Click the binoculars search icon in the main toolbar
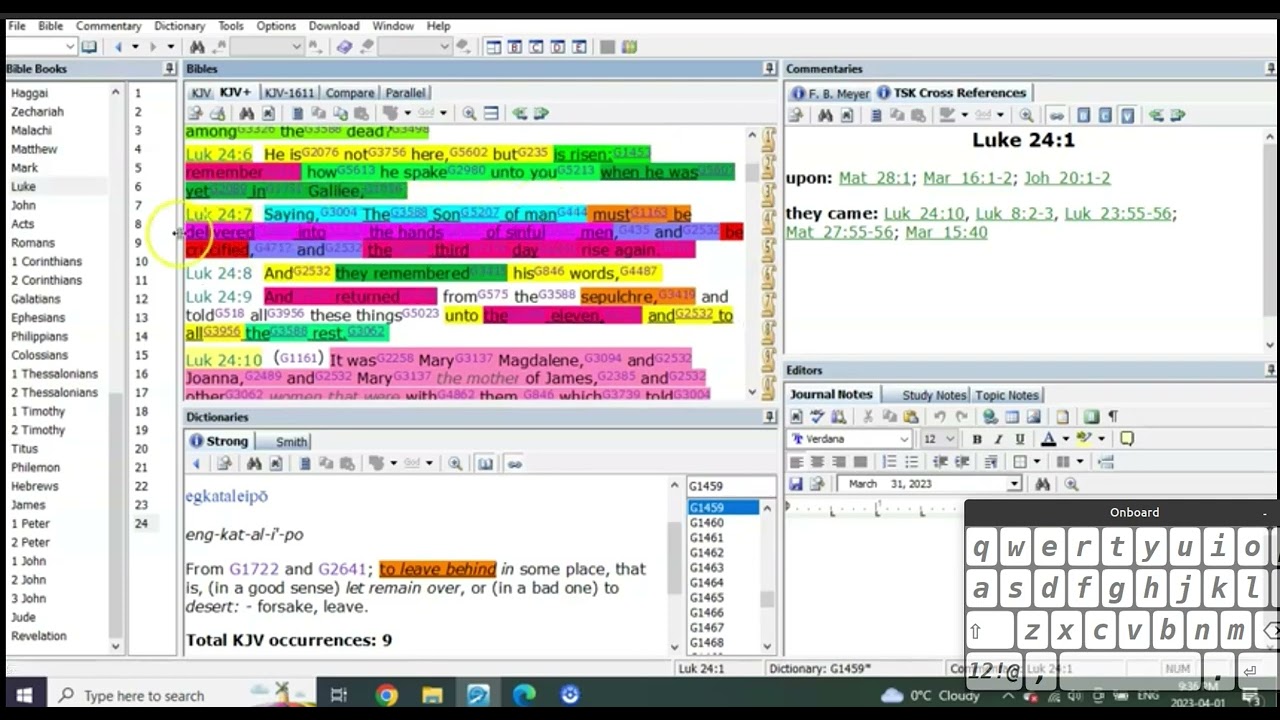 pyautogui.click(x=197, y=47)
